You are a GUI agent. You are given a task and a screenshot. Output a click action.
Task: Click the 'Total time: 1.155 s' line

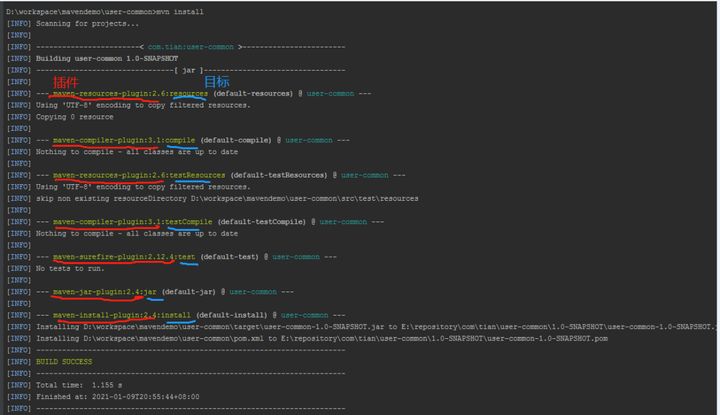coord(79,384)
